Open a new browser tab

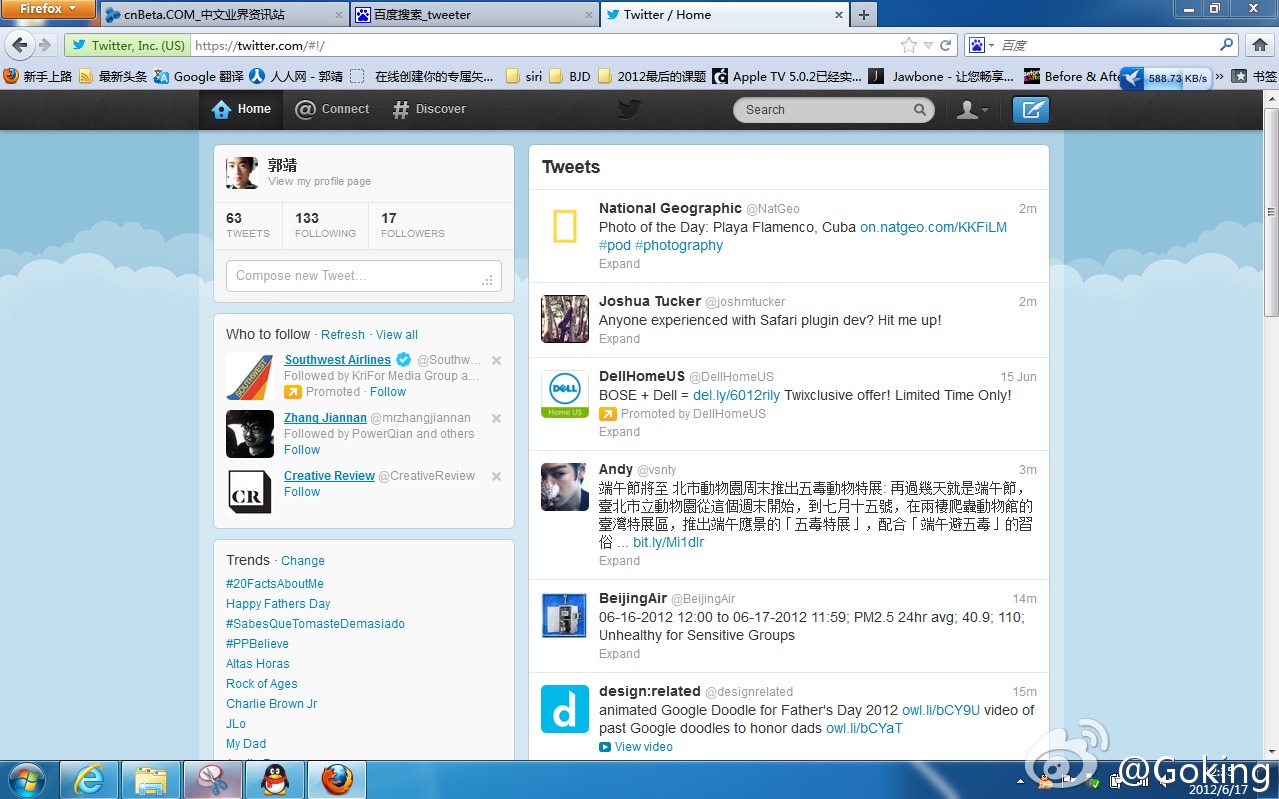click(x=864, y=14)
